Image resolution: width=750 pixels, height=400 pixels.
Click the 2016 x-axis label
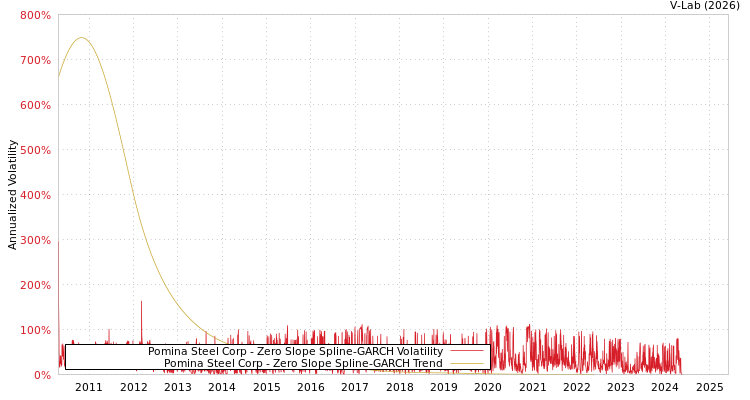point(311,387)
